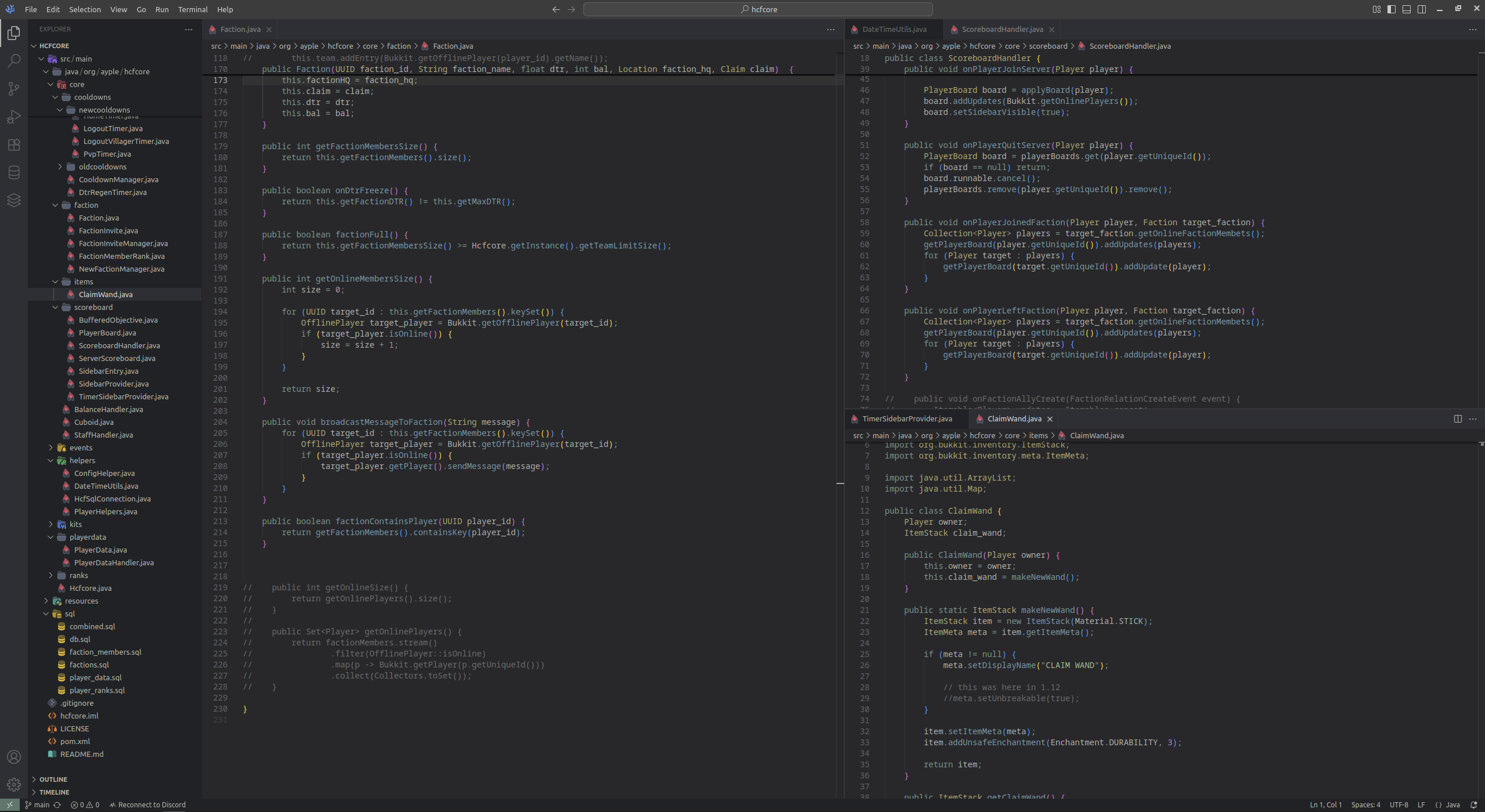Viewport: 1485px width, 812px height.
Task: Switch to the TimerSidebarProvider.java tab
Action: coord(906,418)
